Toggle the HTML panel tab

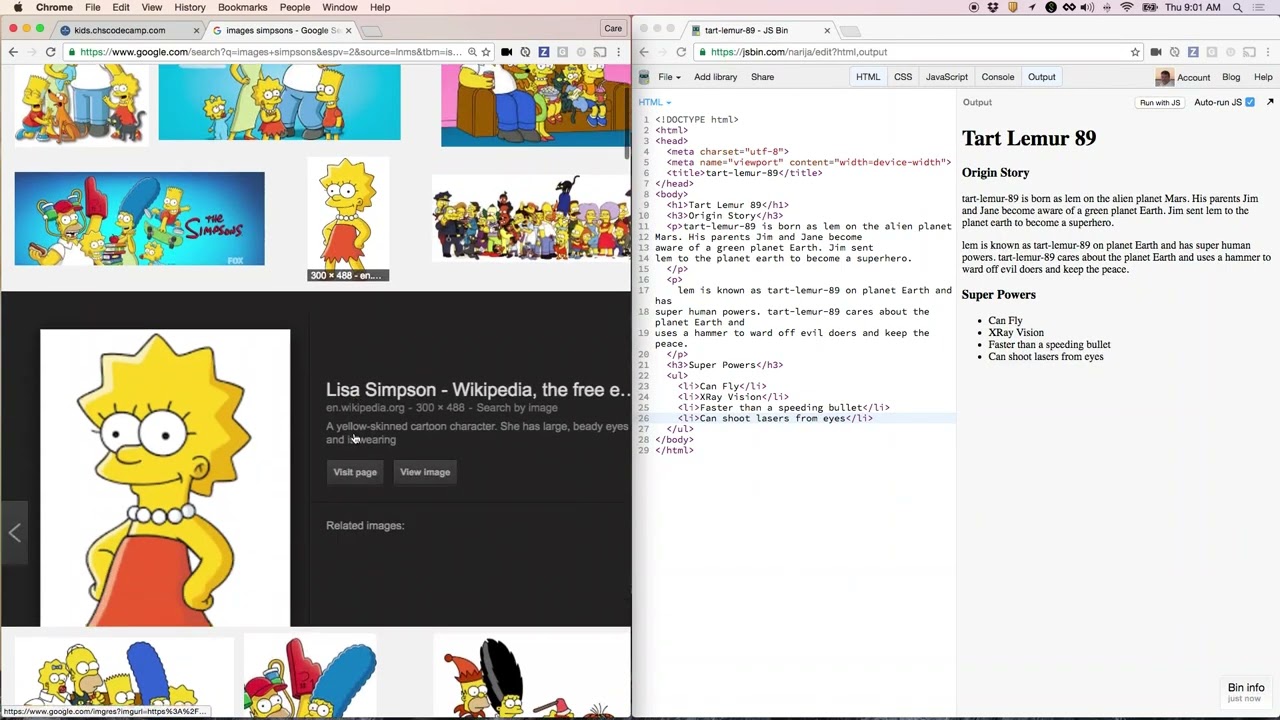(x=868, y=77)
